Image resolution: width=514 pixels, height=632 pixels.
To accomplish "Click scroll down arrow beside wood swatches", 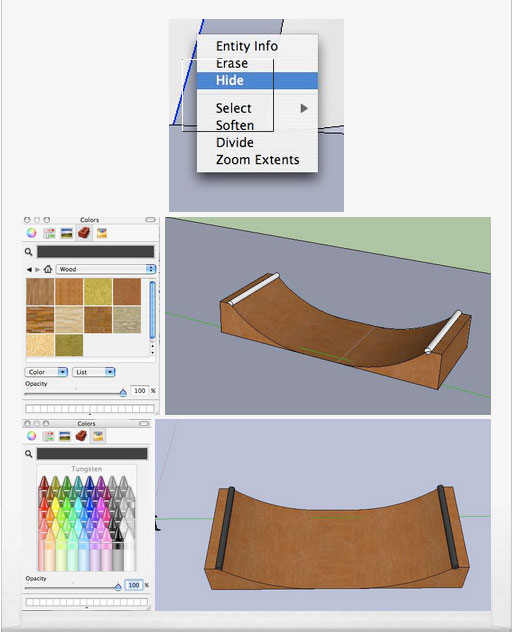I will click(152, 352).
